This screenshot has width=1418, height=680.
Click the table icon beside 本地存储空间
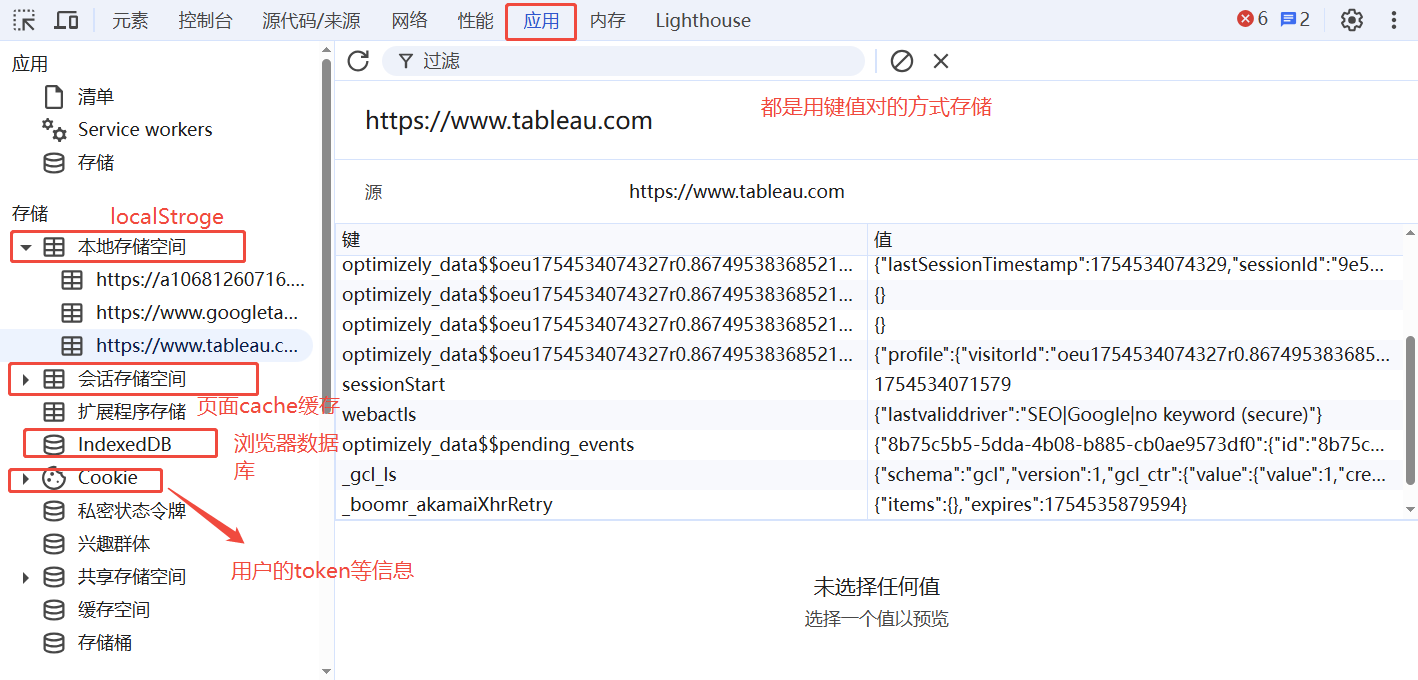54,246
